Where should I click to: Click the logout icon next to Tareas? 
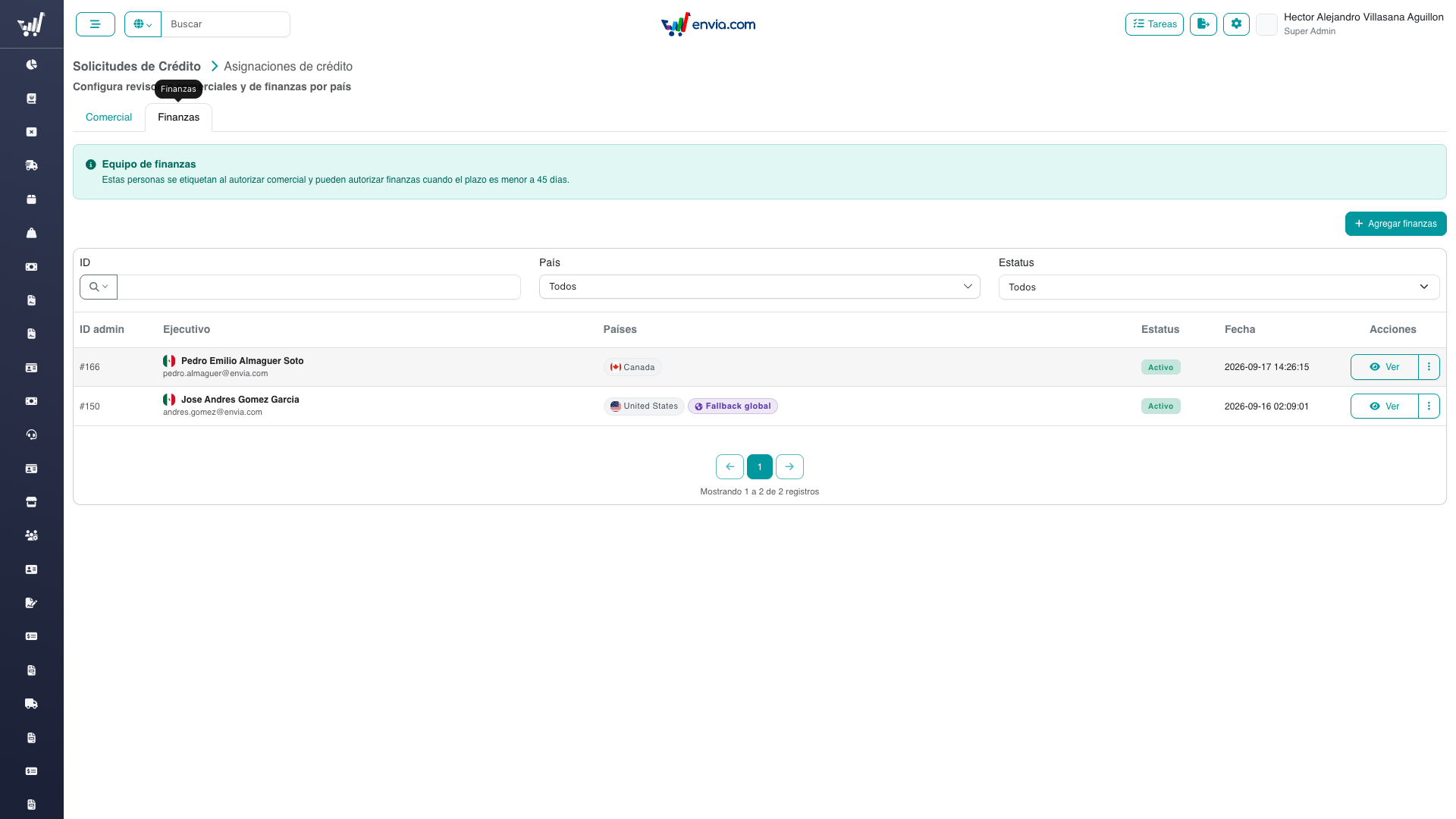(x=1203, y=24)
